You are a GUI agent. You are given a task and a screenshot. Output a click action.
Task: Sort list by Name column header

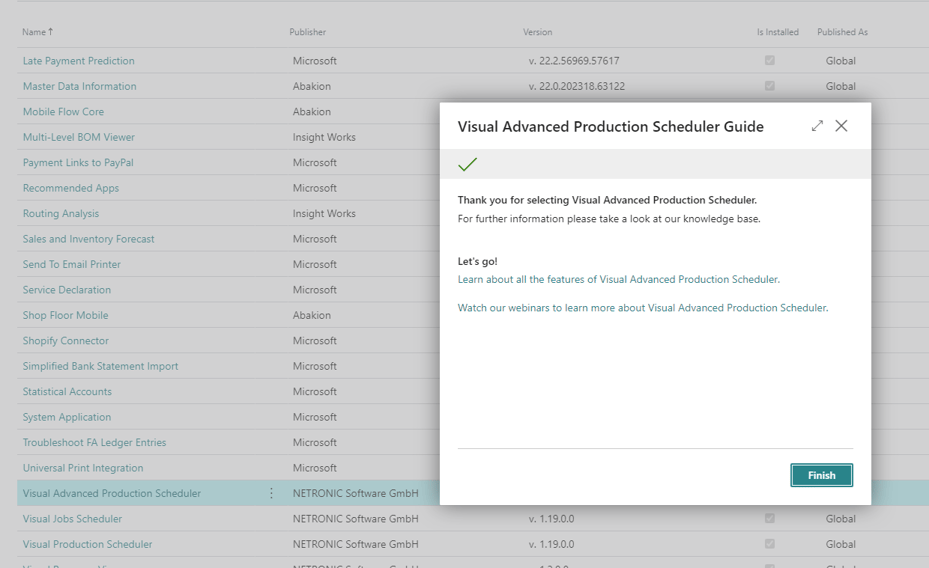point(37,32)
